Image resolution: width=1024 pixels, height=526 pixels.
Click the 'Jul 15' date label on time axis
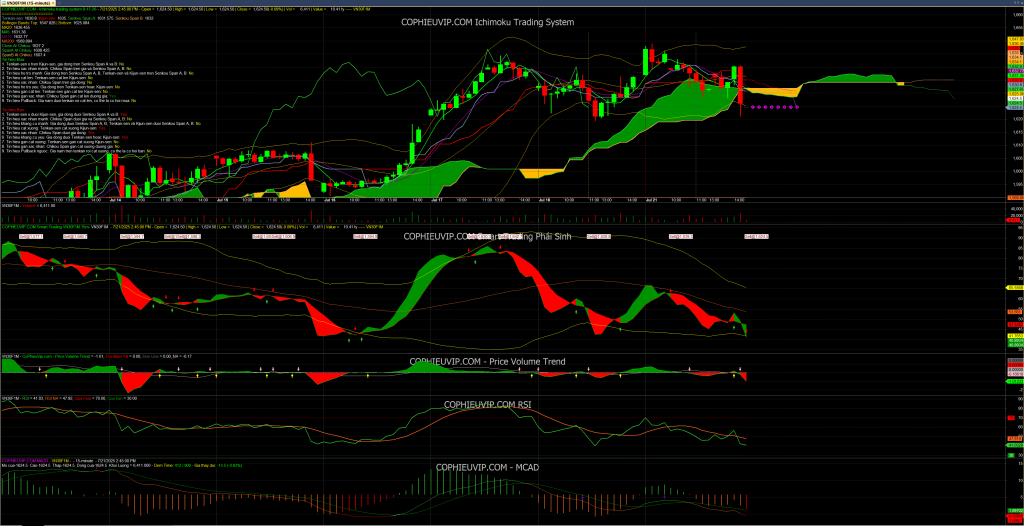pyautogui.click(x=222, y=200)
